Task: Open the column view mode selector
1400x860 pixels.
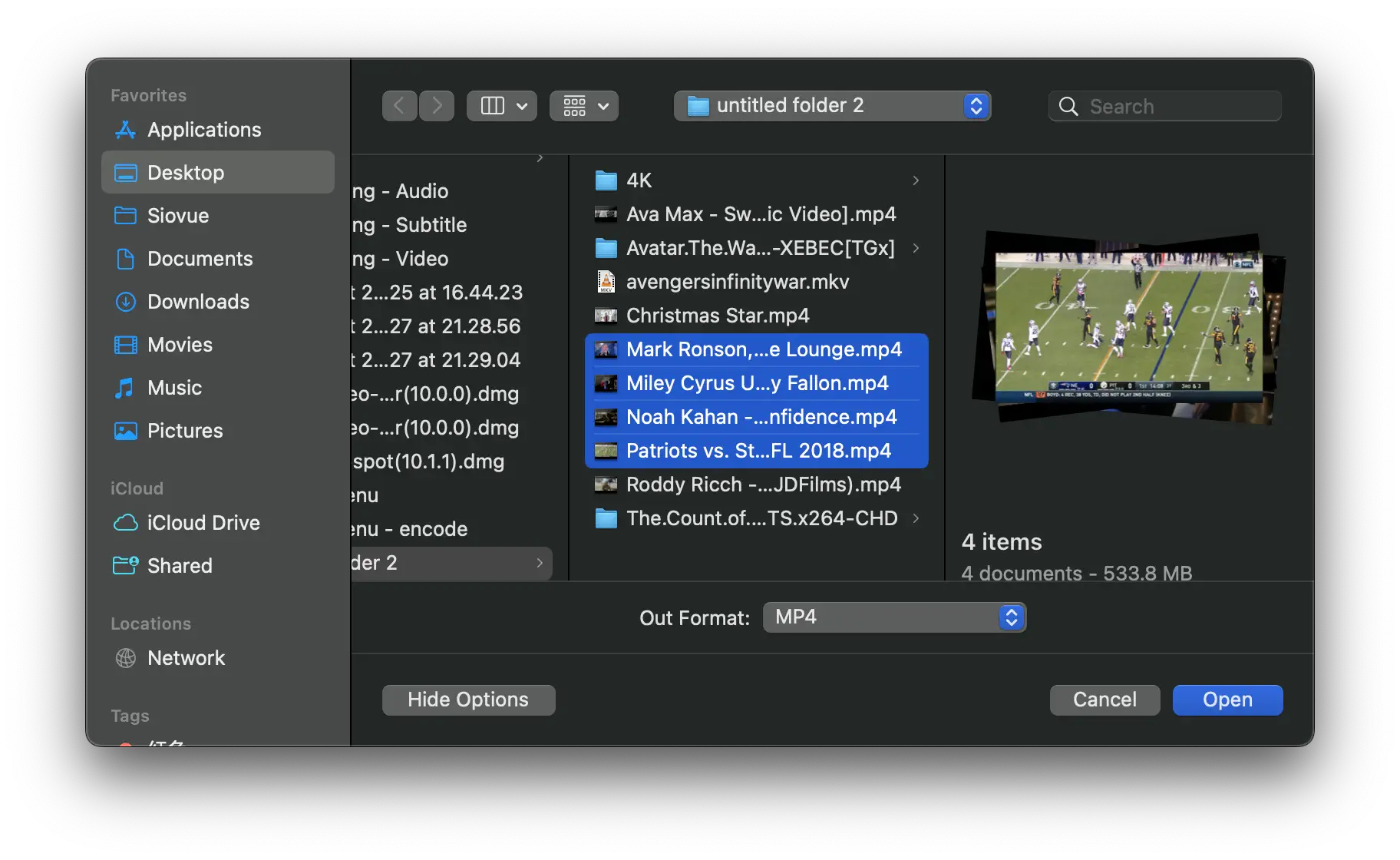Action: point(502,106)
